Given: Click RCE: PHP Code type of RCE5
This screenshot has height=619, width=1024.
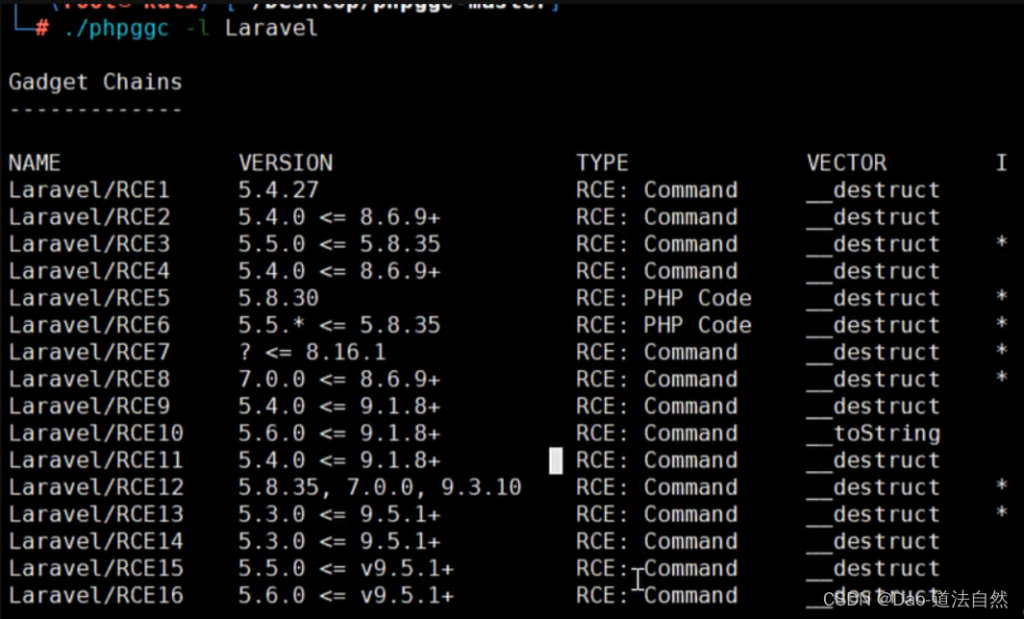Looking at the screenshot, I should pos(664,298).
